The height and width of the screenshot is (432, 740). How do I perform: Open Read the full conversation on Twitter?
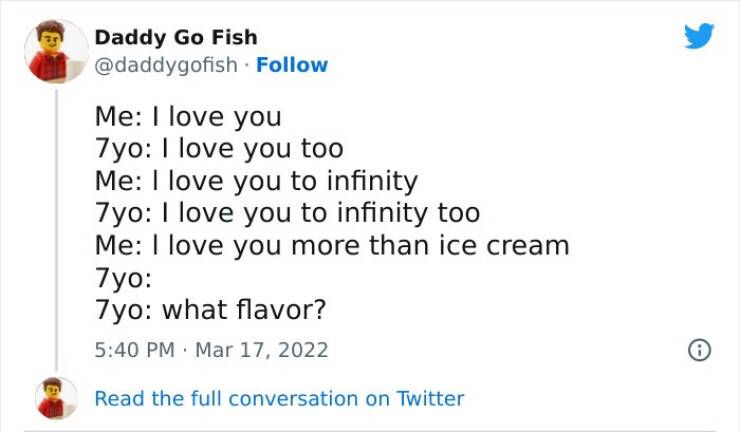(279, 398)
